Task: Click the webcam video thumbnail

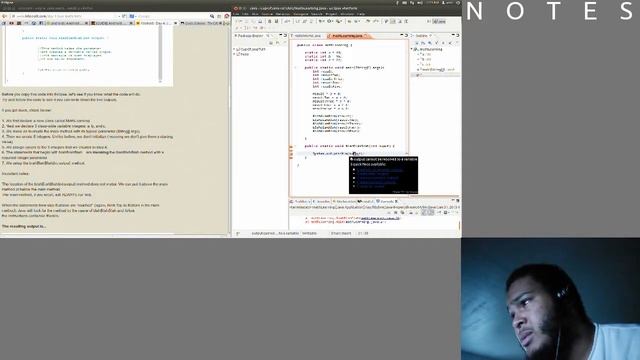Action: (x=551, y=299)
